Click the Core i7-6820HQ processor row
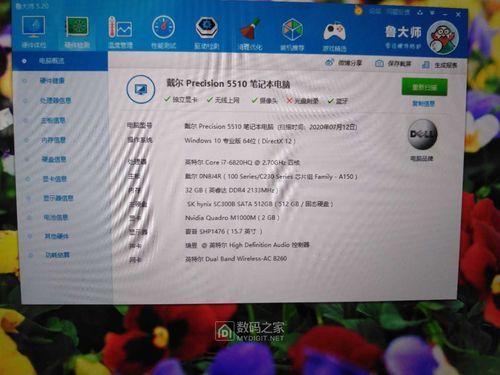This screenshot has width=500, height=375. tap(242, 162)
